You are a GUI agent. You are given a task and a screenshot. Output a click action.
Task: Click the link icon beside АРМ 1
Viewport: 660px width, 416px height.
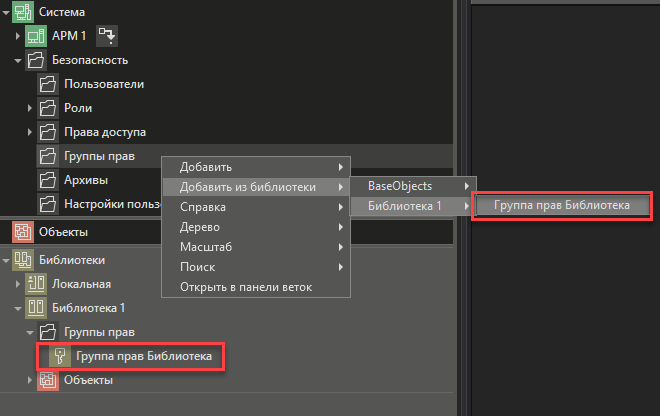click(x=107, y=36)
